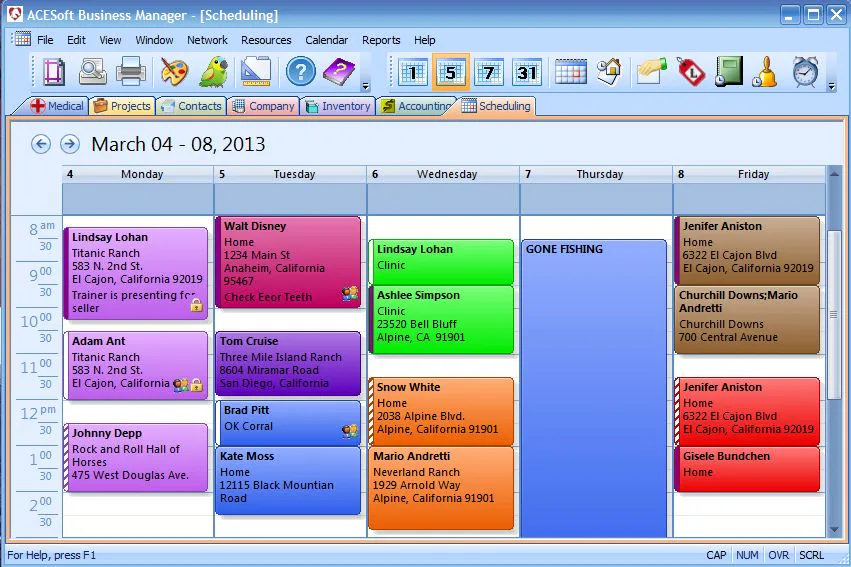Image resolution: width=851 pixels, height=567 pixels.
Task: Click the print preview magnifier icon
Action: (x=92, y=72)
